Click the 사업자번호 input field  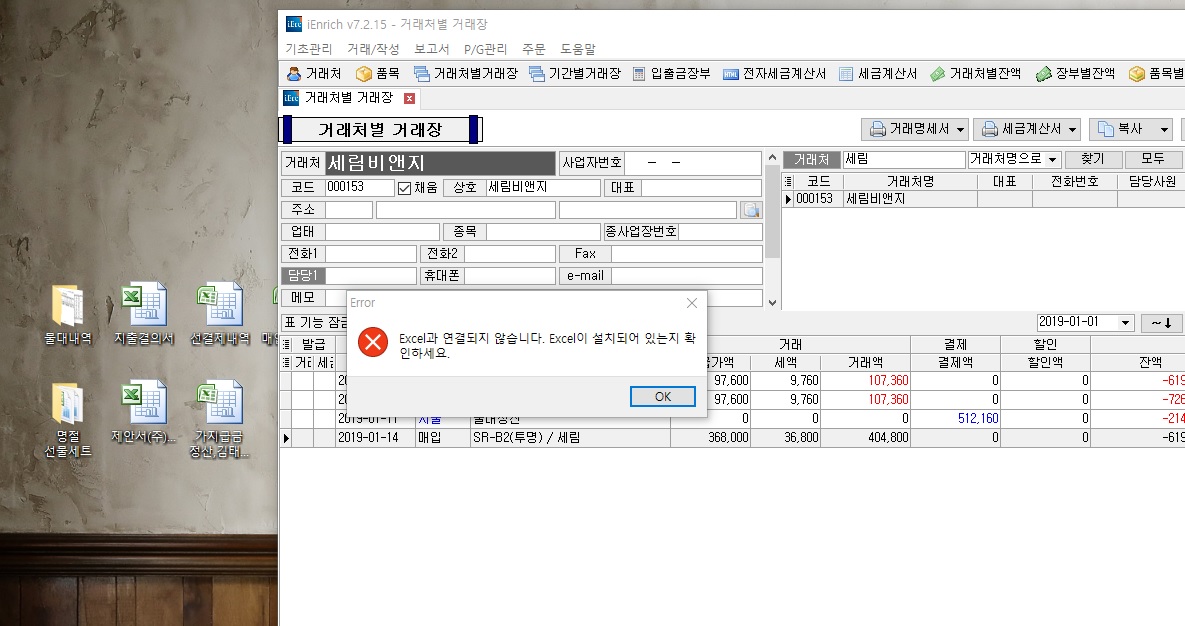tap(694, 163)
